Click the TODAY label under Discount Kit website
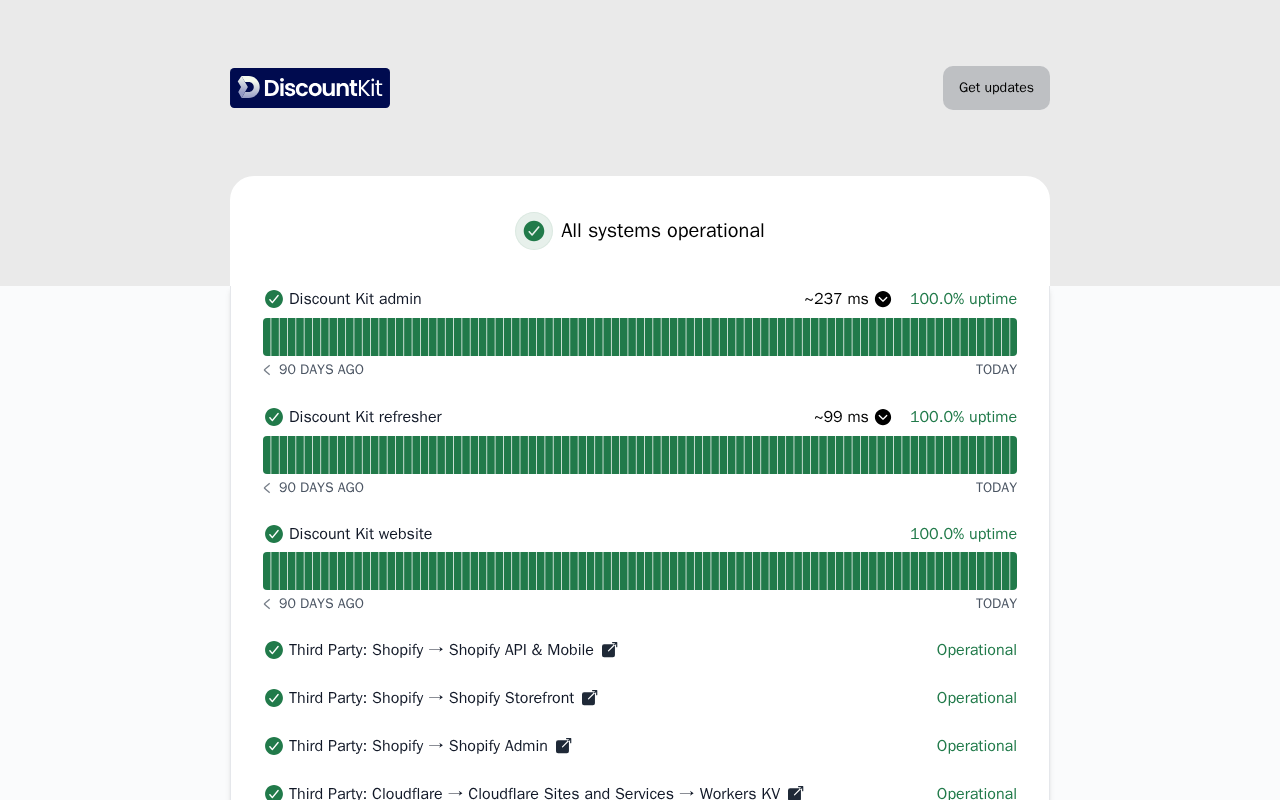This screenshot has height=800, width=1280. tap(996, 604)
